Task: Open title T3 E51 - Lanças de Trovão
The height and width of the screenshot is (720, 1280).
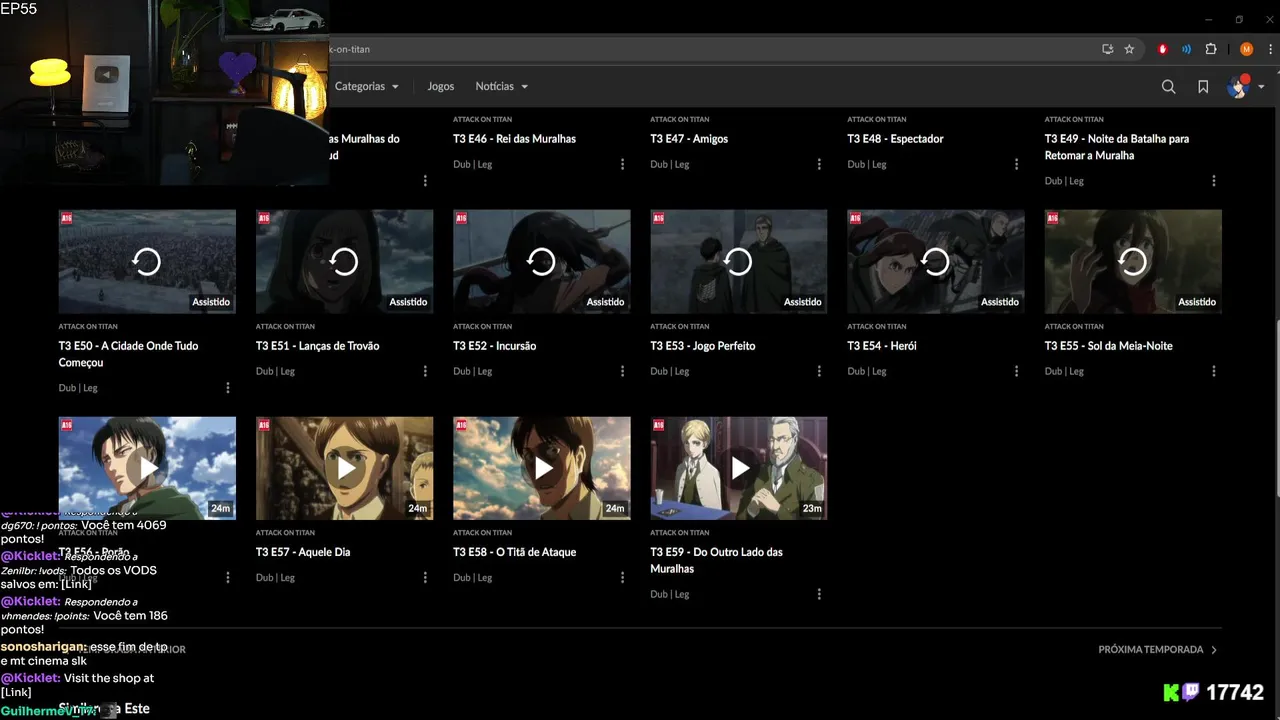Action: 317,346
